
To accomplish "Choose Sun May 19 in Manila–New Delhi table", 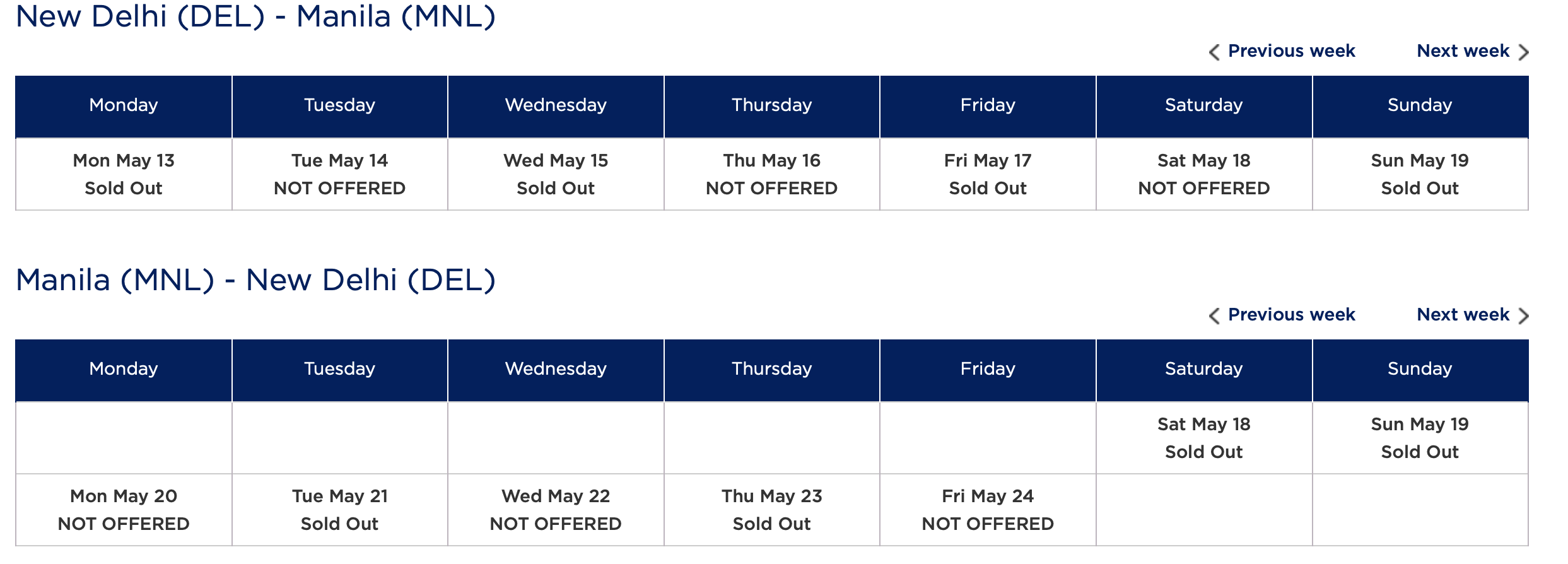I will click(x=1420, y=438).
